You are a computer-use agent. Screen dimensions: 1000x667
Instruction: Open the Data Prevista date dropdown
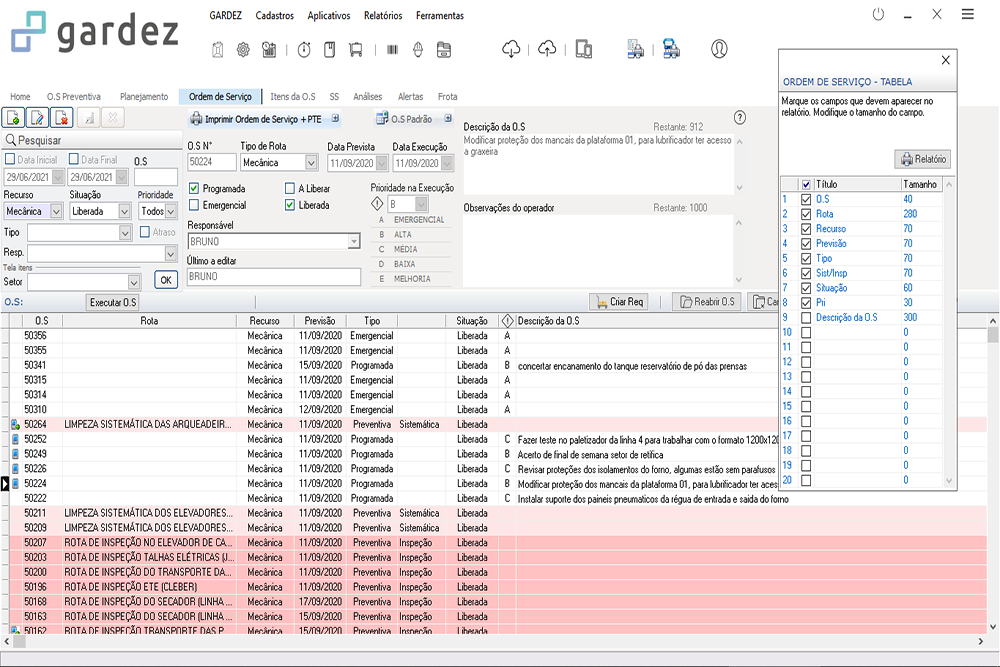381,163
